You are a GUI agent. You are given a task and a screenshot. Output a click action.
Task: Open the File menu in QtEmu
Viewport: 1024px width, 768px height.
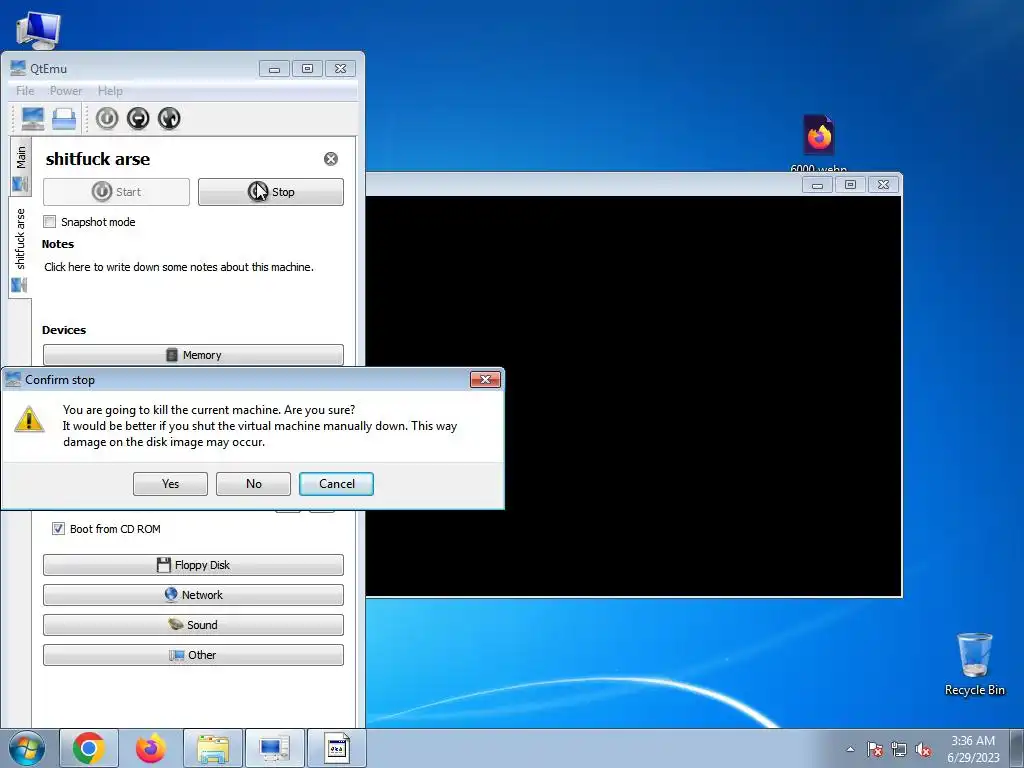[25, 91]
